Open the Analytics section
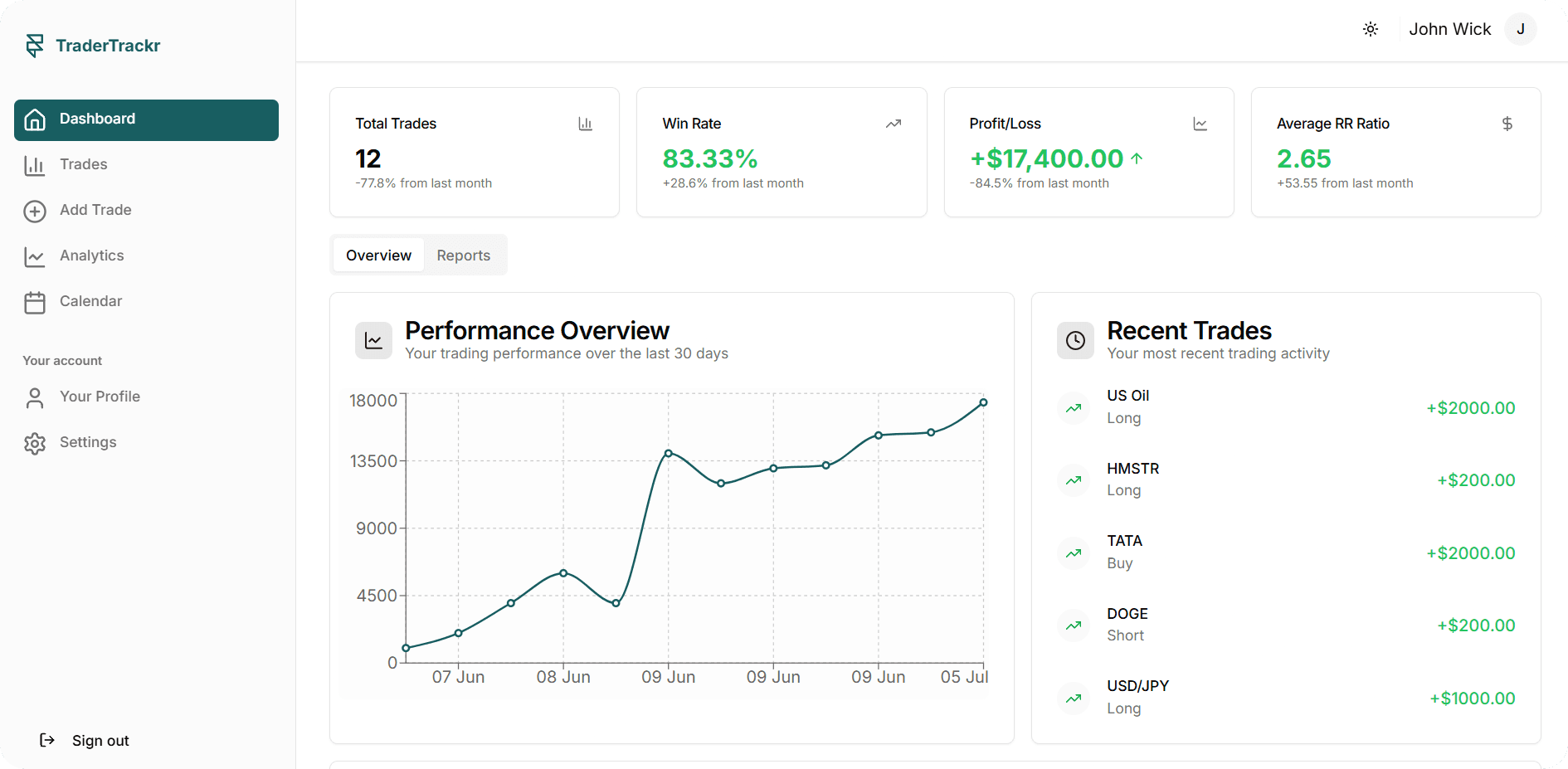The height and width of the screenshot is (769, 1568). [x=91, y=256]
